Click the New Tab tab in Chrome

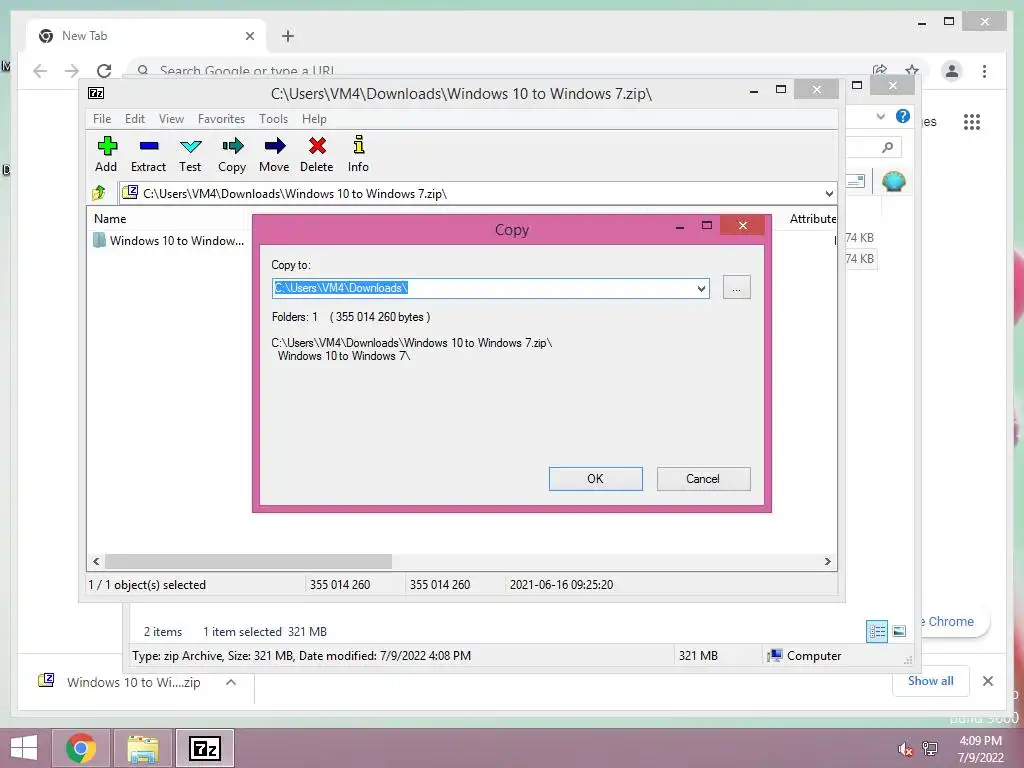coord(147,36)
